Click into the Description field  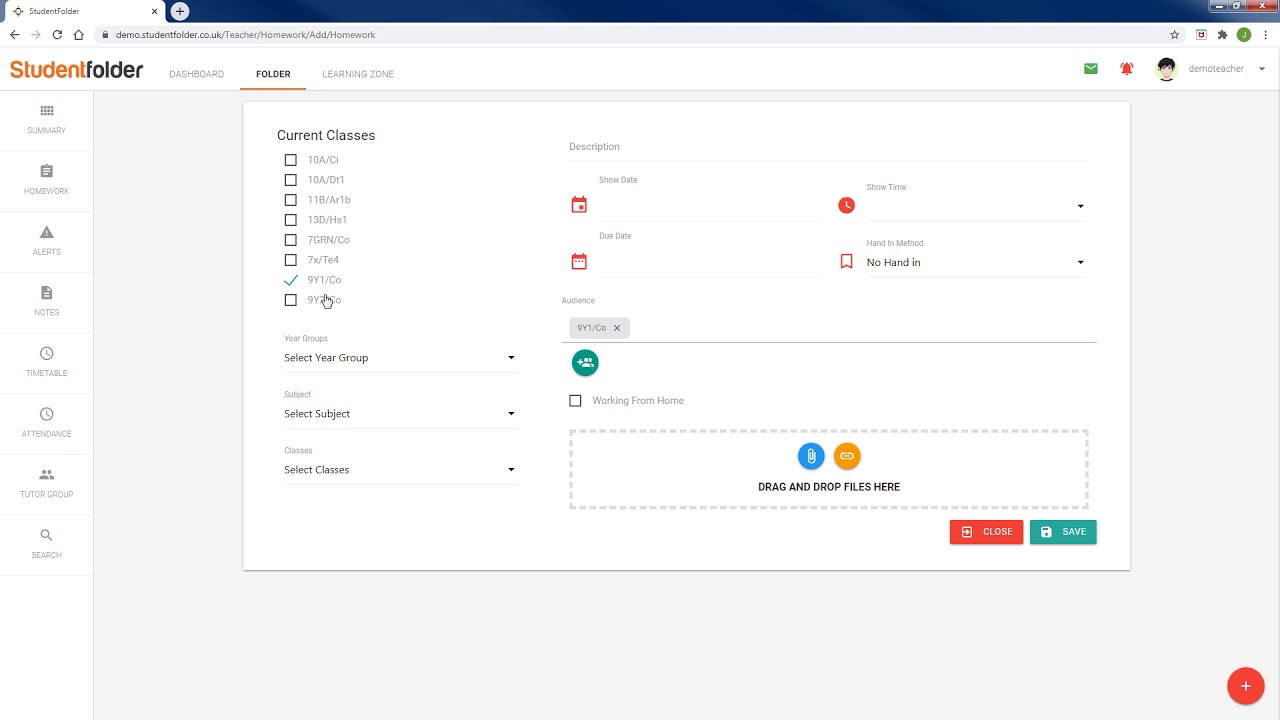coord(828,147)
